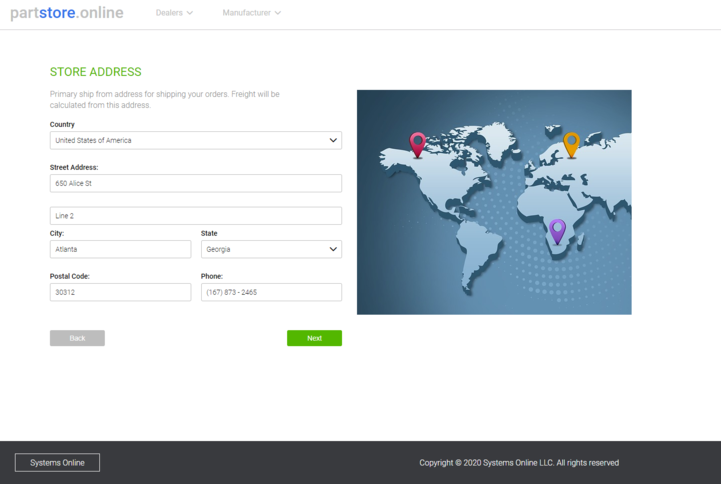721x484 pixels.
Task: Click the purple map pin over Africa
Action: coord(557,231)
